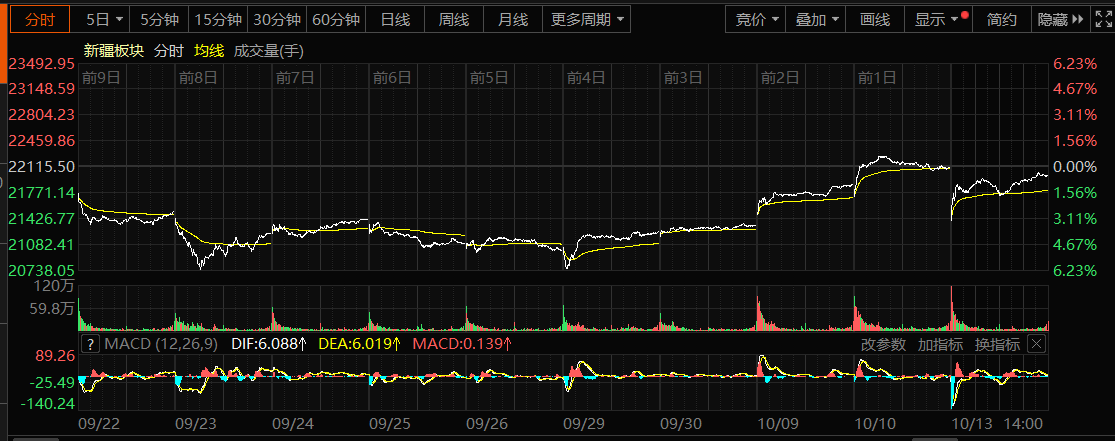
Task: Click 加指标 to add an indicator
Action: 940,344
